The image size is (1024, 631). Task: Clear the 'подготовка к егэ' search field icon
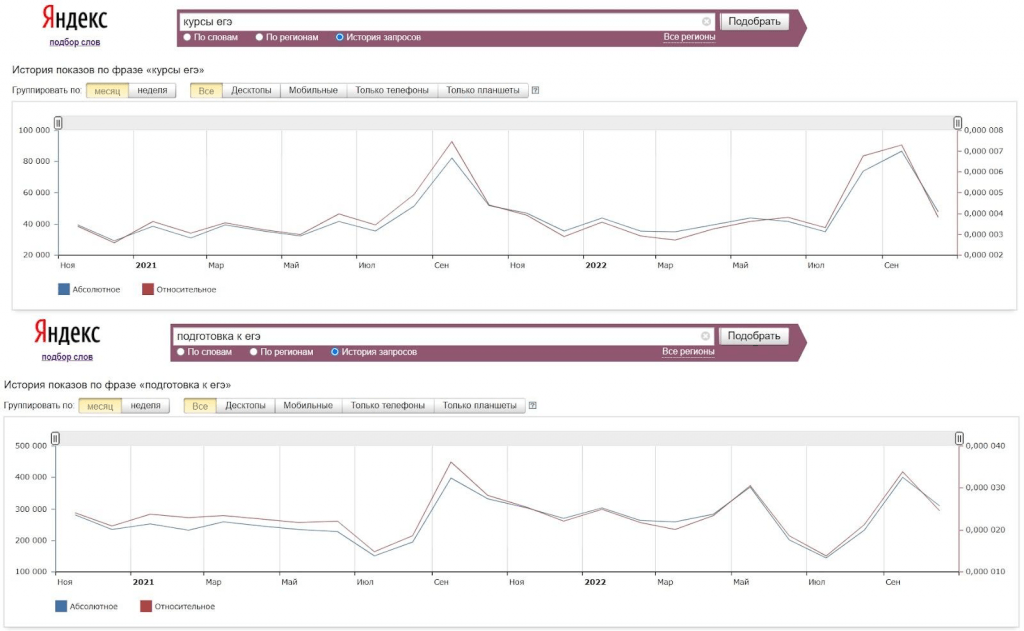click(705, 336)
